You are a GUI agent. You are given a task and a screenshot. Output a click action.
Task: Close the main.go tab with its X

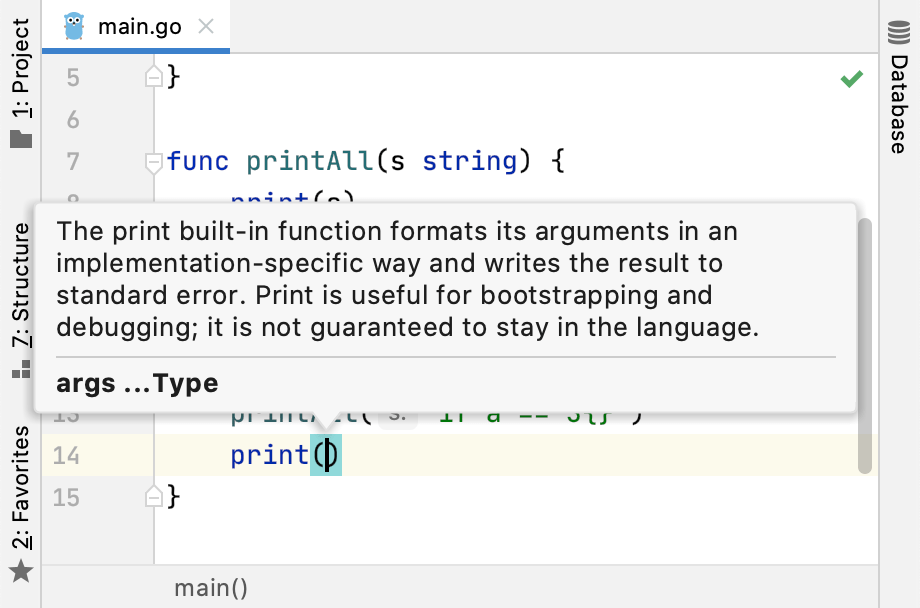click(x=206, y=27)
